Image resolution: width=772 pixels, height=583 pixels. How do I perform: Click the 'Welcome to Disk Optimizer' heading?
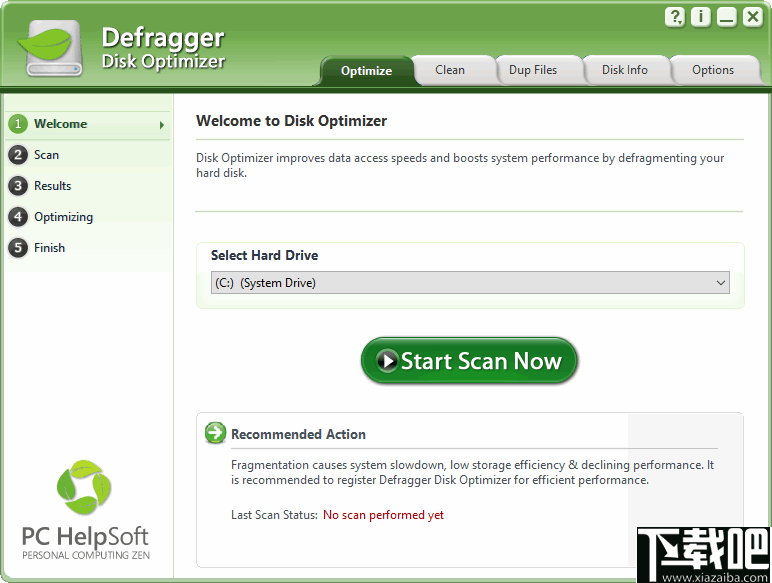coord(291,121)
